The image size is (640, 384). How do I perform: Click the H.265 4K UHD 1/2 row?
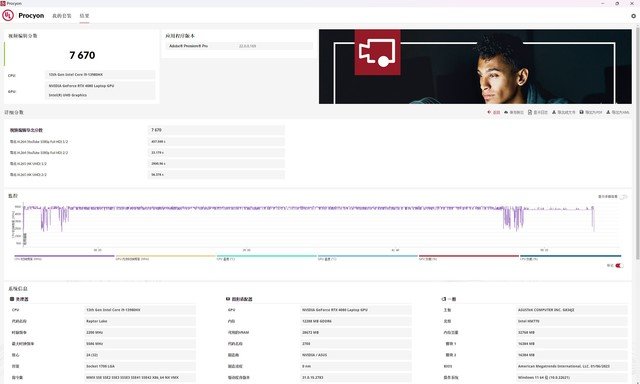pos(147,164)
